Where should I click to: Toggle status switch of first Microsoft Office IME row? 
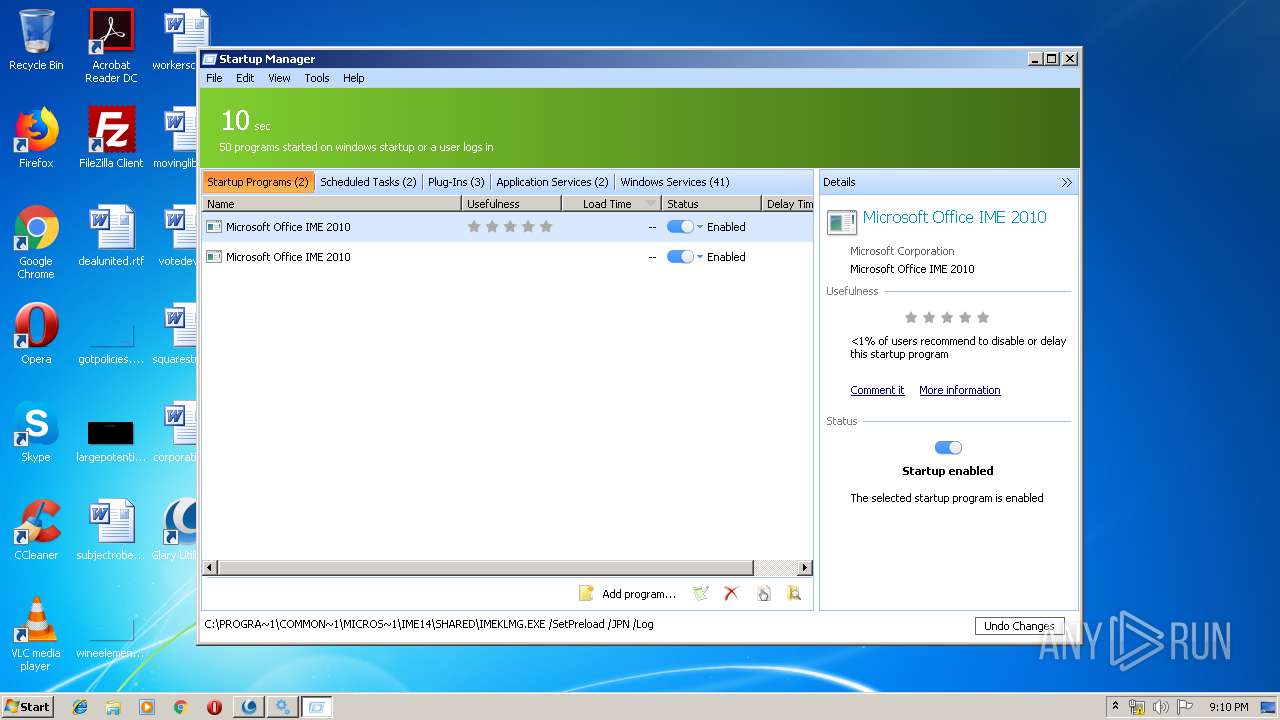point(680,227)
